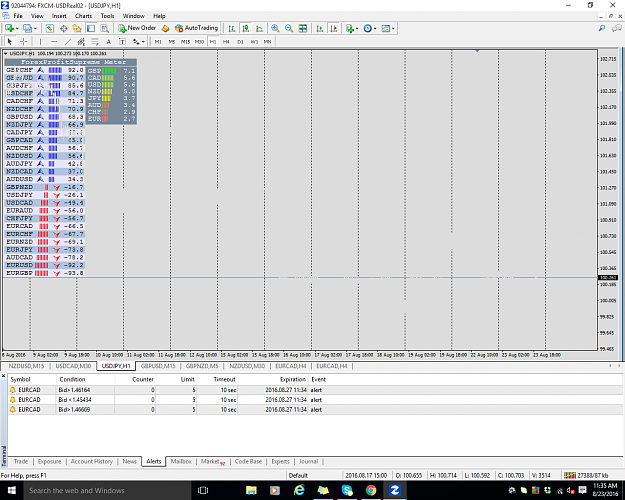This screenshot has width=625, height=500.
Task: Toggle Auto Scroll chart icon
Action: (x=320, y=28)
